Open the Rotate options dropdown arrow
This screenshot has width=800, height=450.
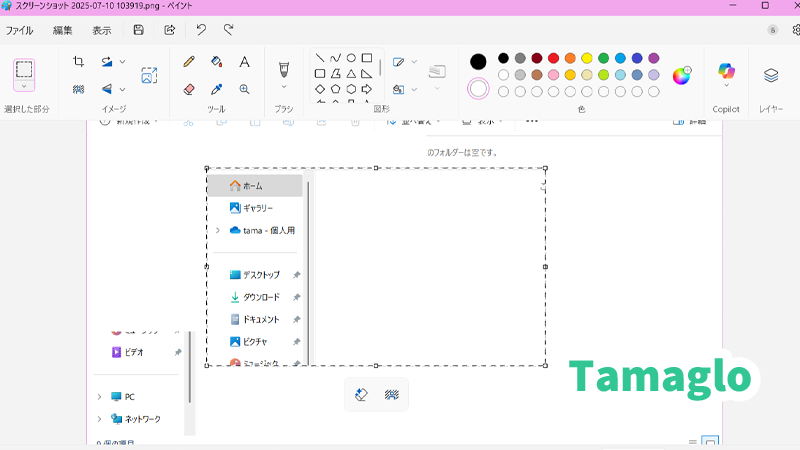coord(122,62)
